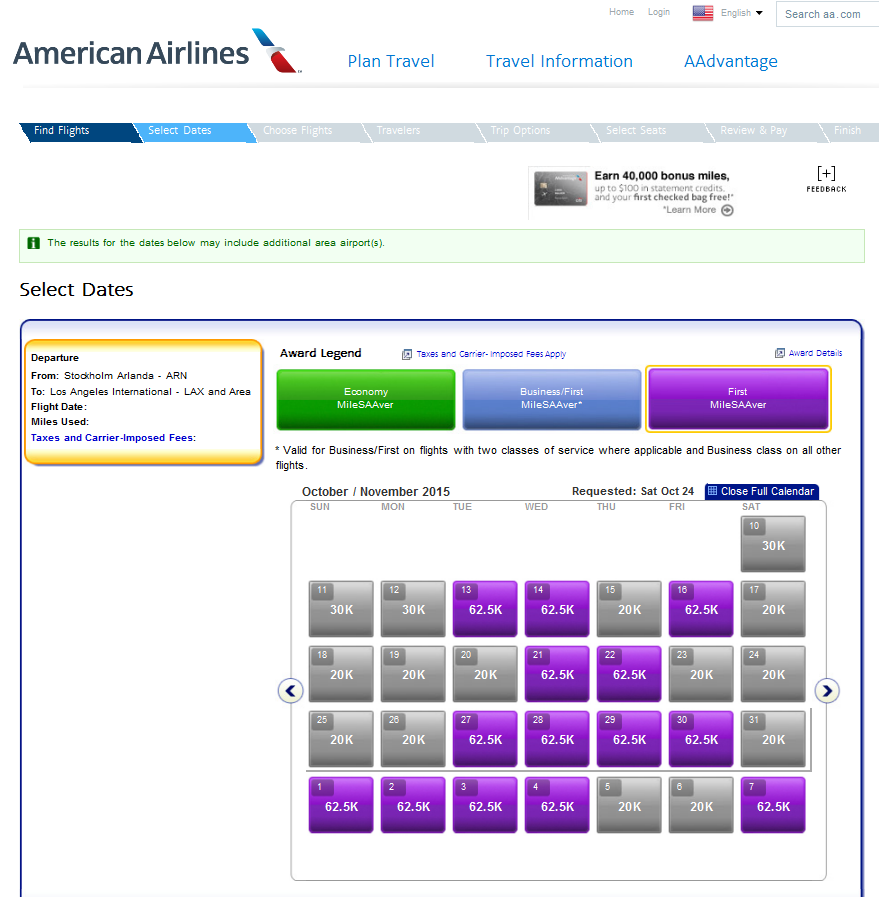Click the Search aa.com field
The height and width of the screenshot is (897, 879).
click(827, 14)
